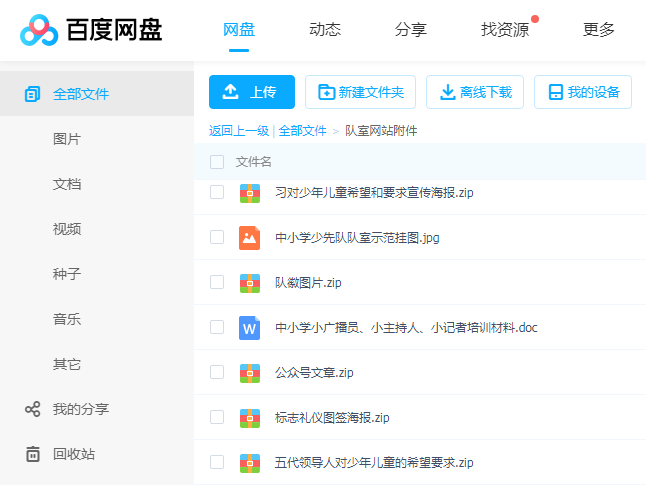Open the 更多 menu in top navigation
This screenshot has width=646, height=485.
coord(599,29)
